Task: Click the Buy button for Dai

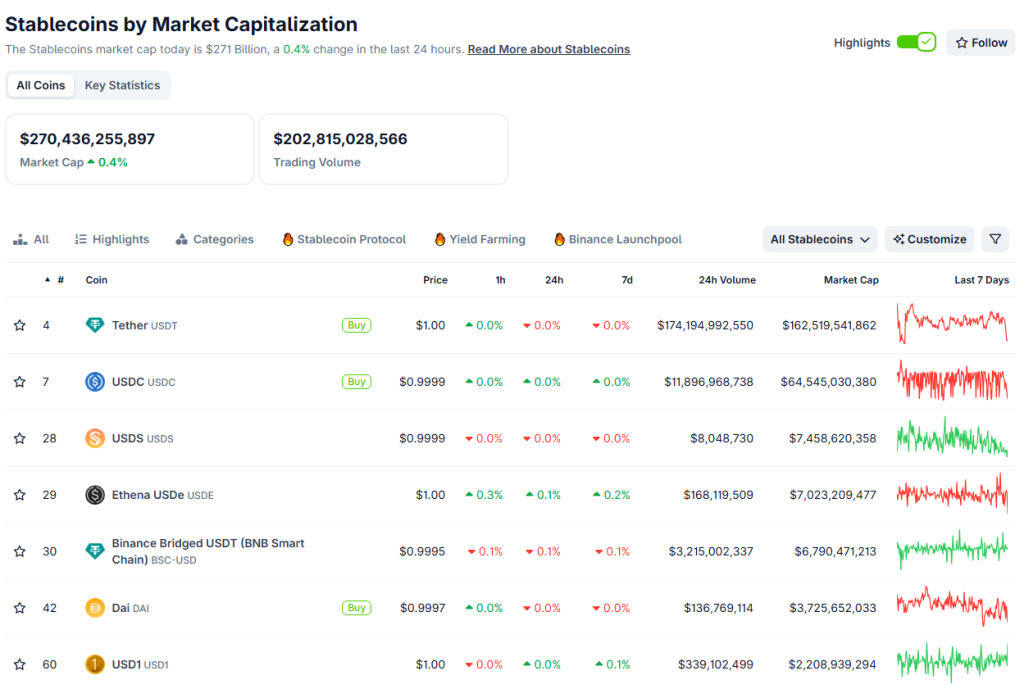Action: pyautogui.click(x=357, y=608)
